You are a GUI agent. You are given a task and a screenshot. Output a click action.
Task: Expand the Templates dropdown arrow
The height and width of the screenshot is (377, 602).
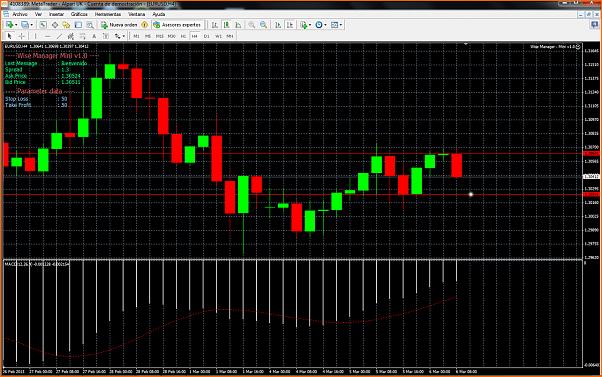pyautogui.click(x=341, y=25)
